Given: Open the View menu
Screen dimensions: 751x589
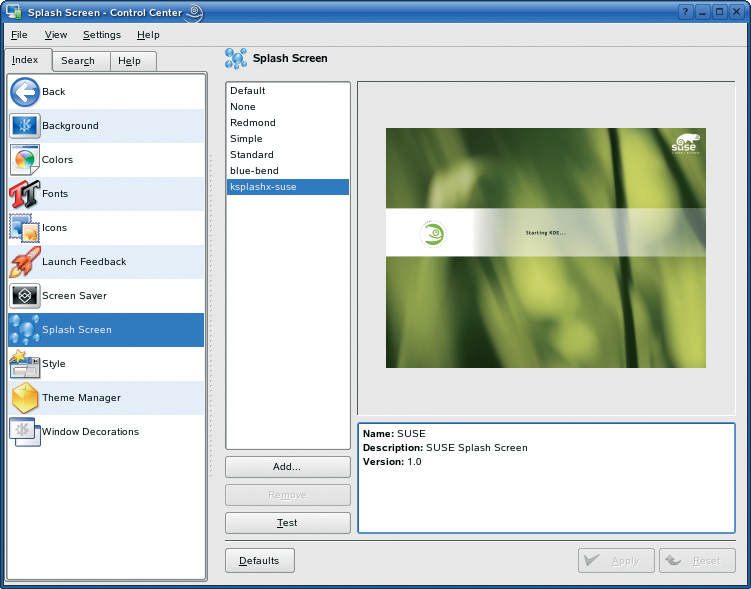Looking at the screenshot, I should [56, 35].
